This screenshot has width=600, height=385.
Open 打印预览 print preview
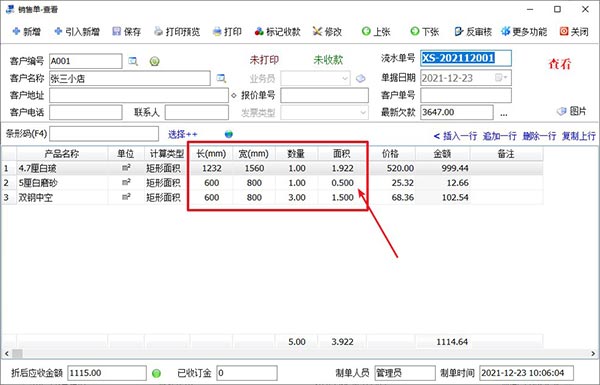[x=177, y=31]
